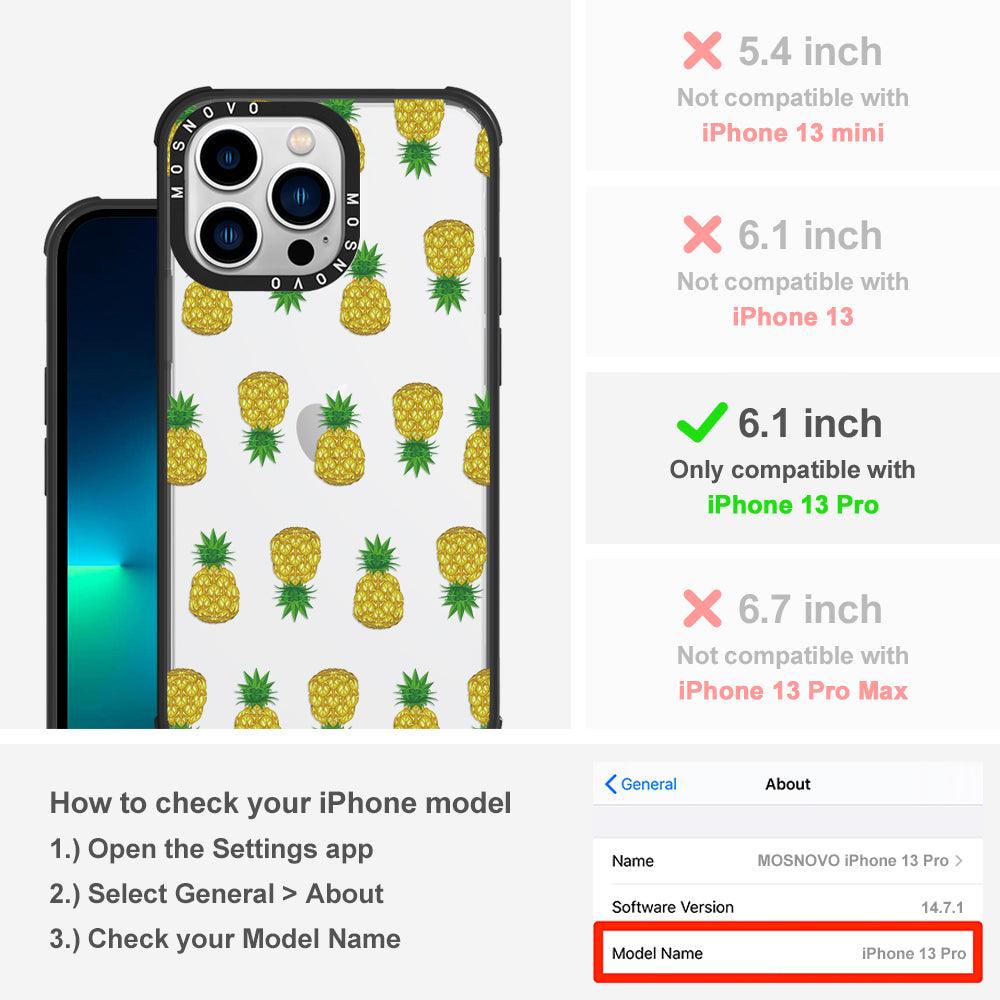Image resolution: width=1000 pixels, height=1000 pixels.
Task: Open the Software Version row
Action: point(788,906)
